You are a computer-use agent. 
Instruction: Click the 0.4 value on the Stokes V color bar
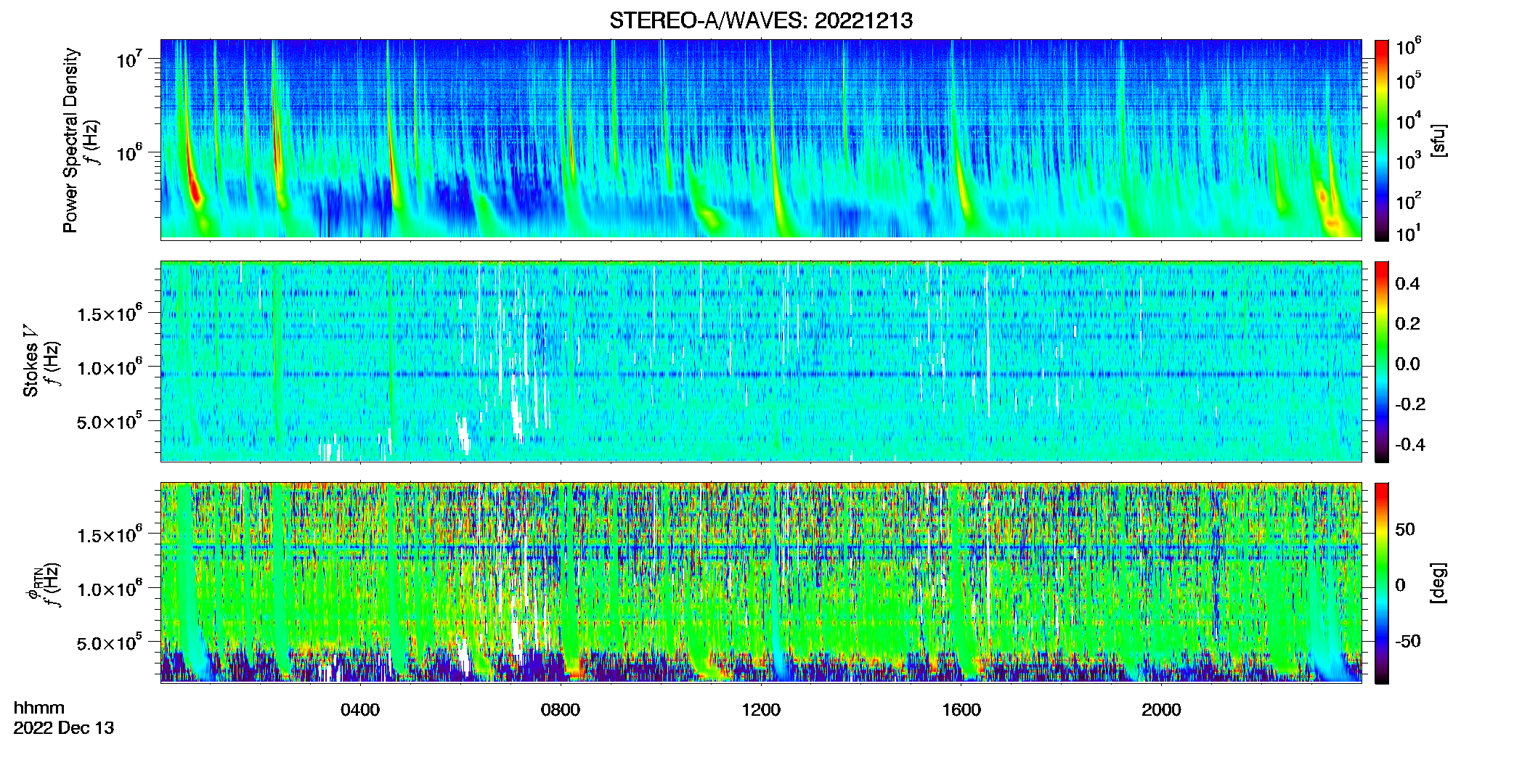coord(1407,284)
